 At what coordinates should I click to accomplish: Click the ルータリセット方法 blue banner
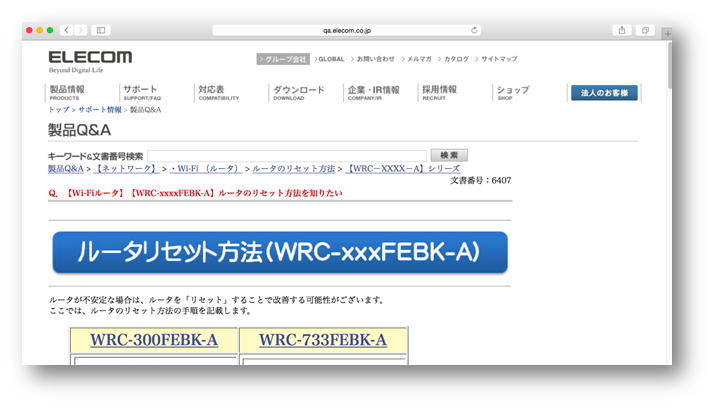tap(280, 252)
